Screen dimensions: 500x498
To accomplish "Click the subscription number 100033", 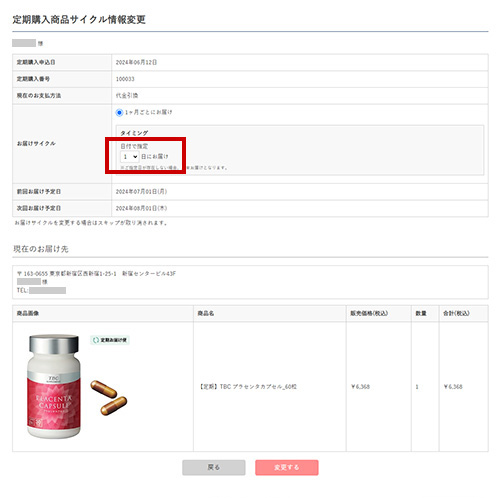I will tap(125, 79).
